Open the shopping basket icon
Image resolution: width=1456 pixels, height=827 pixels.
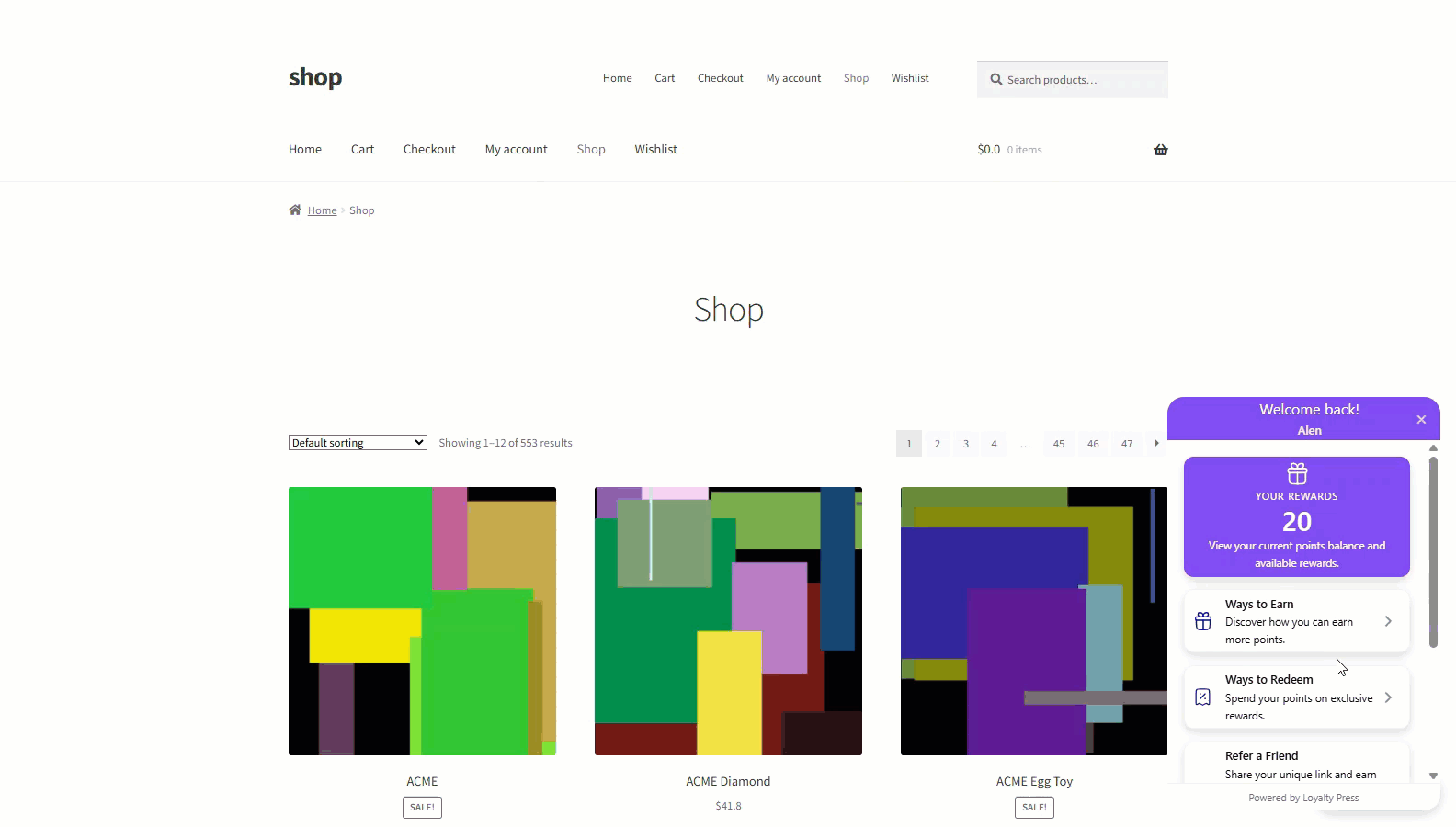tap(1161, 150)
